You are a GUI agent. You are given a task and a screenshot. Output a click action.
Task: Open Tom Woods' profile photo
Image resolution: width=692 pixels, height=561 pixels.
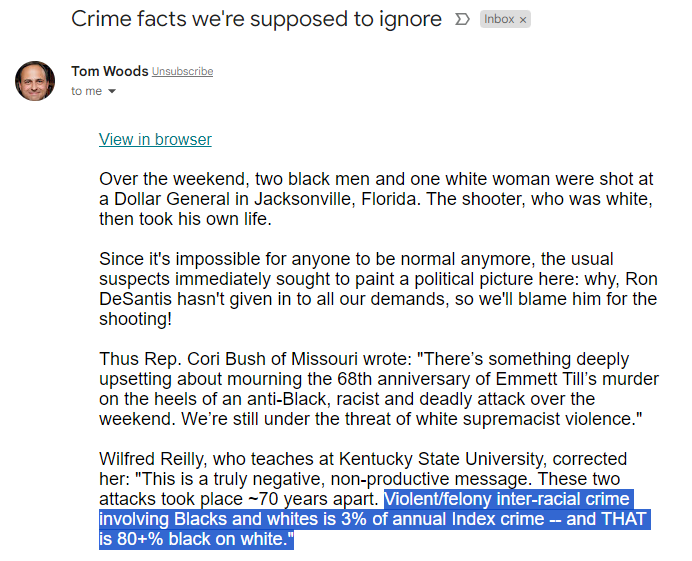(35, 81)
